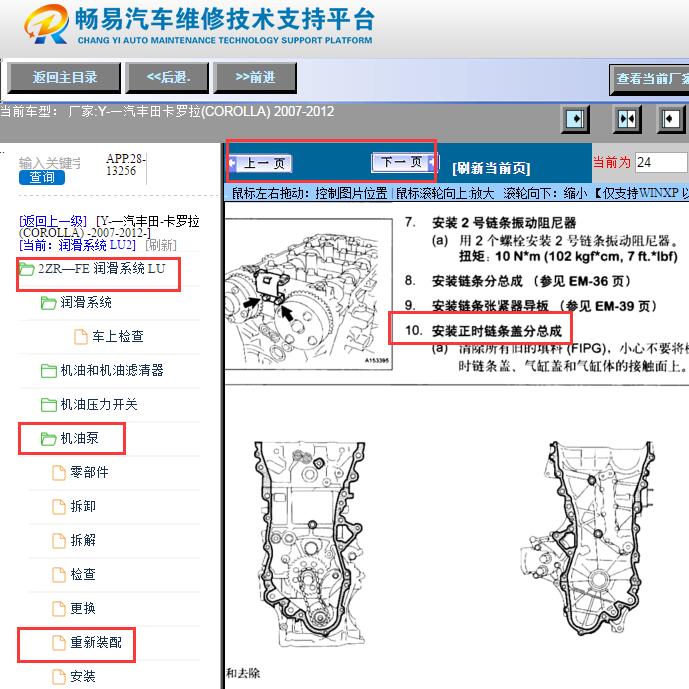Screen dimensions: 689x689
Task: Click the 机油和机油滤清器 folder icon
Action: pyautogui.click(x=48, y=371)
